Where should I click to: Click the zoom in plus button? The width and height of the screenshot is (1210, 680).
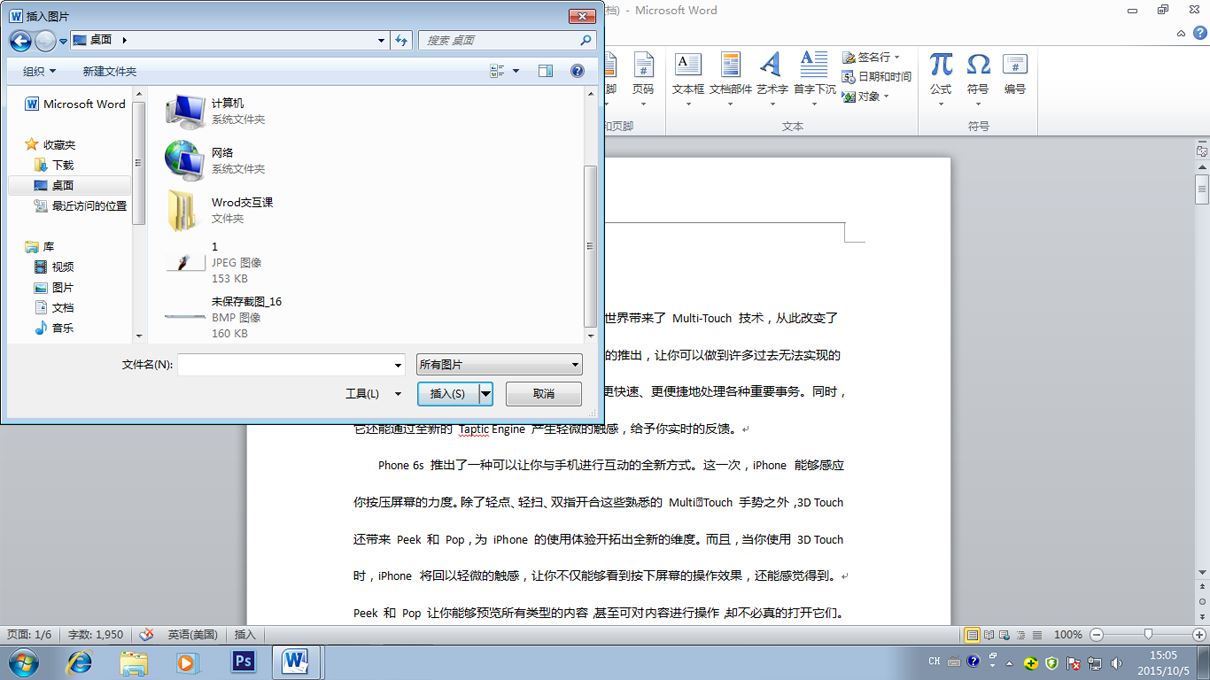(x=1198, y=634)
